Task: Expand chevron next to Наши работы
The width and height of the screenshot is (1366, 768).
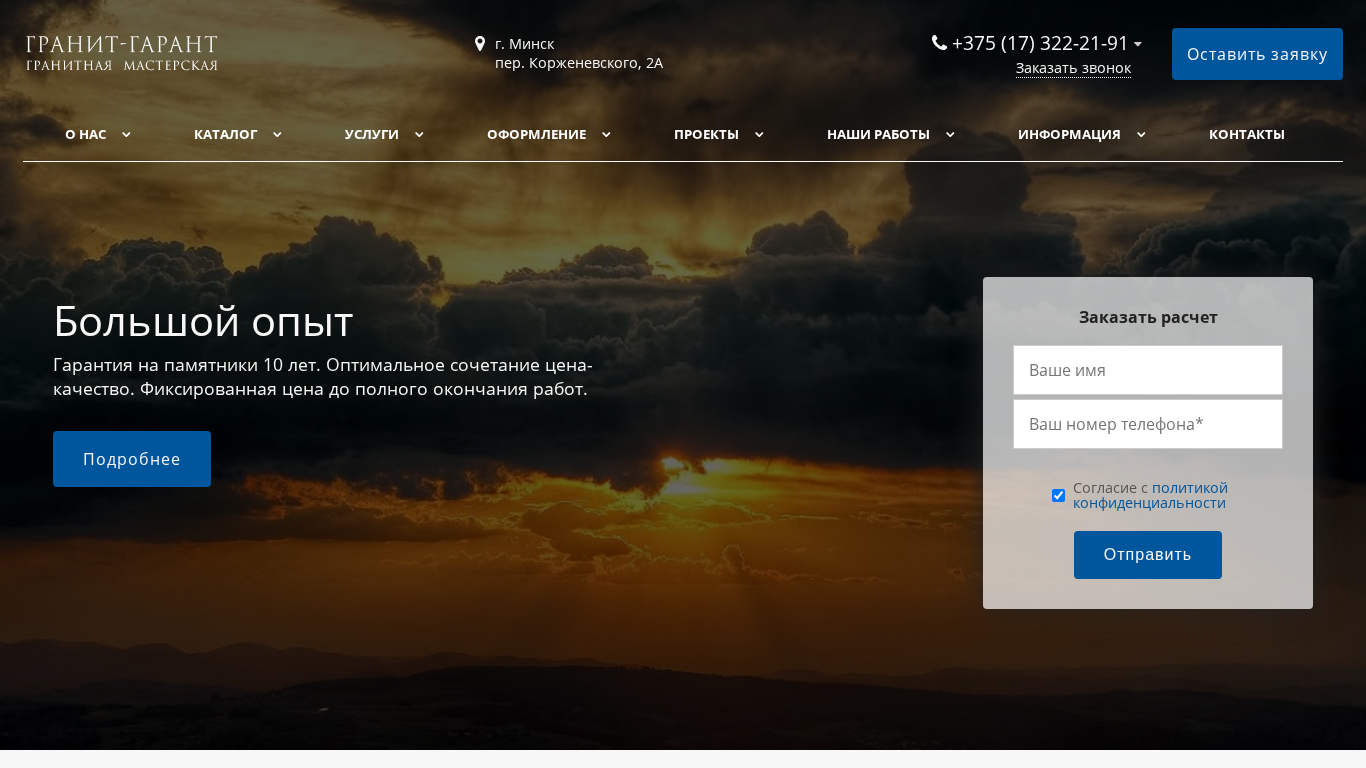Action: 950,135
